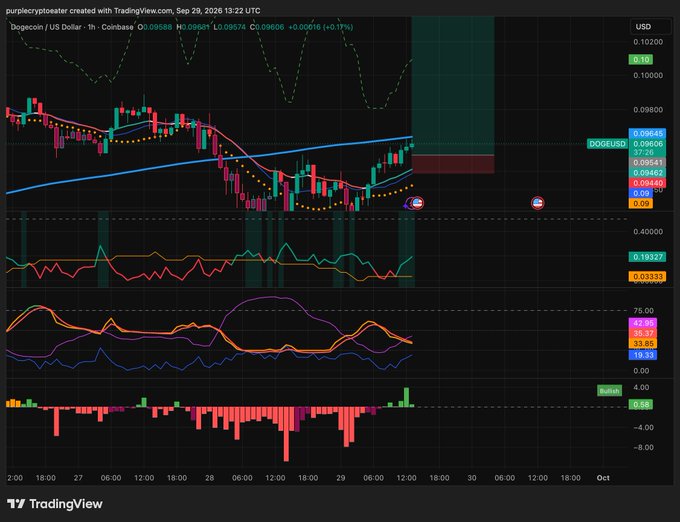The width and height of the screenshot is (680, 522).
Task: Click the blue 0.09645 price label
Action: (x=647, y=134)
